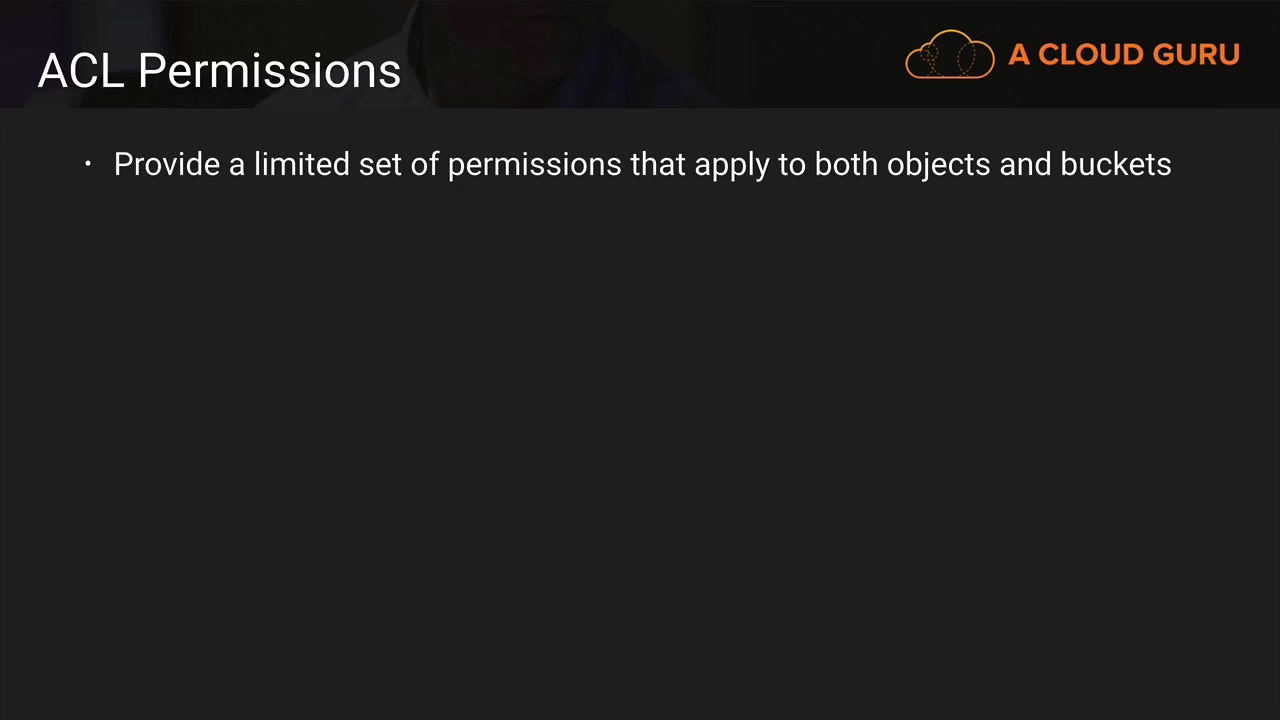The width and height of the screenshot is (1280, 720).
Task: Click the "ACL Permissions" slide title
Action: point(219,71)
